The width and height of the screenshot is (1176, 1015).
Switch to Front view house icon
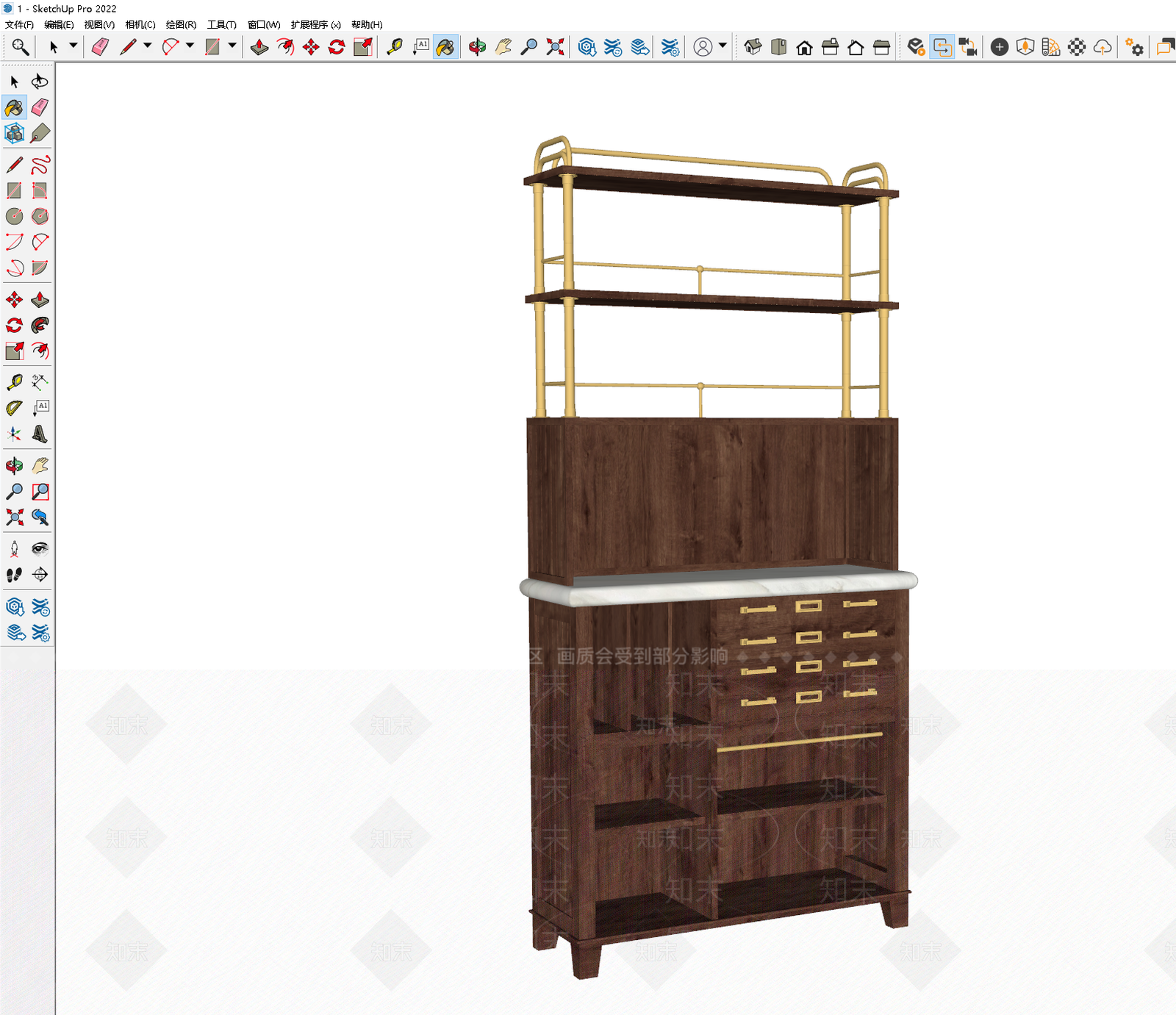click(804, 47)
